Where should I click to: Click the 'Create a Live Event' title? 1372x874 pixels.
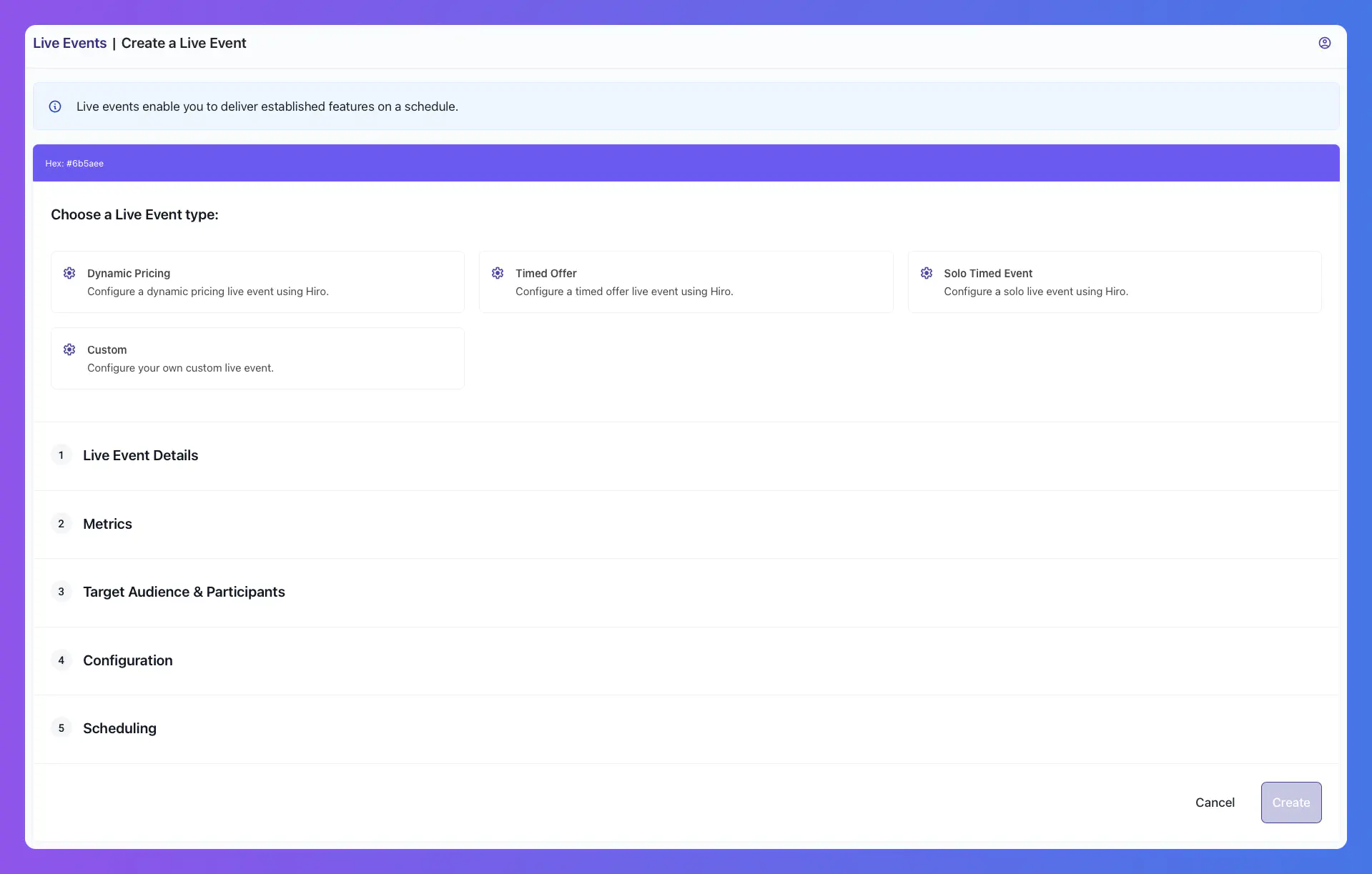point(184,43)
